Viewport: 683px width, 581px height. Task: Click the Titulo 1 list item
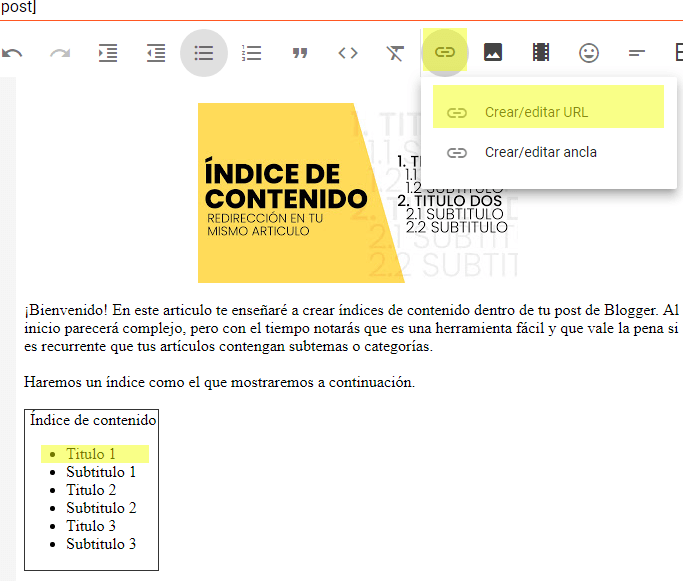pyautogui.click(x=91, y=454)
